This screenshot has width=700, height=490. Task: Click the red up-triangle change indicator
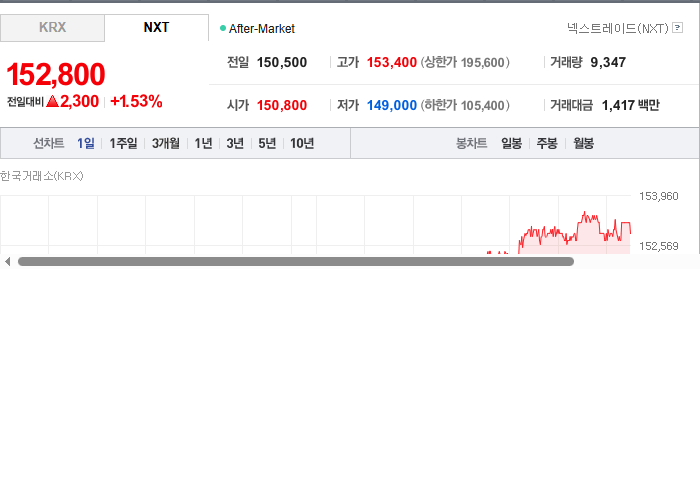[52, 101]
